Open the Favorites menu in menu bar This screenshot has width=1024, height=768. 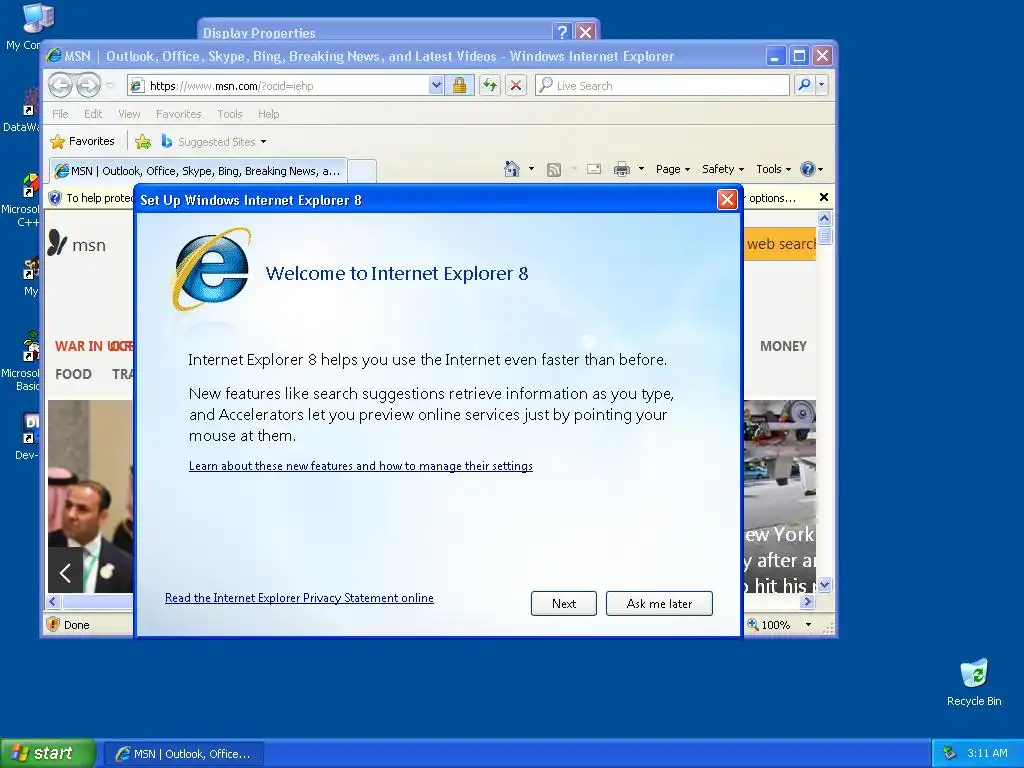pyautogui.click(x=178, y=114)
